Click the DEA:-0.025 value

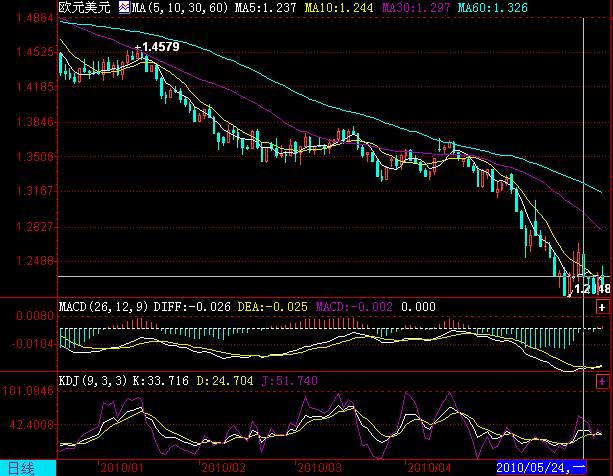[x=272, y=307]
